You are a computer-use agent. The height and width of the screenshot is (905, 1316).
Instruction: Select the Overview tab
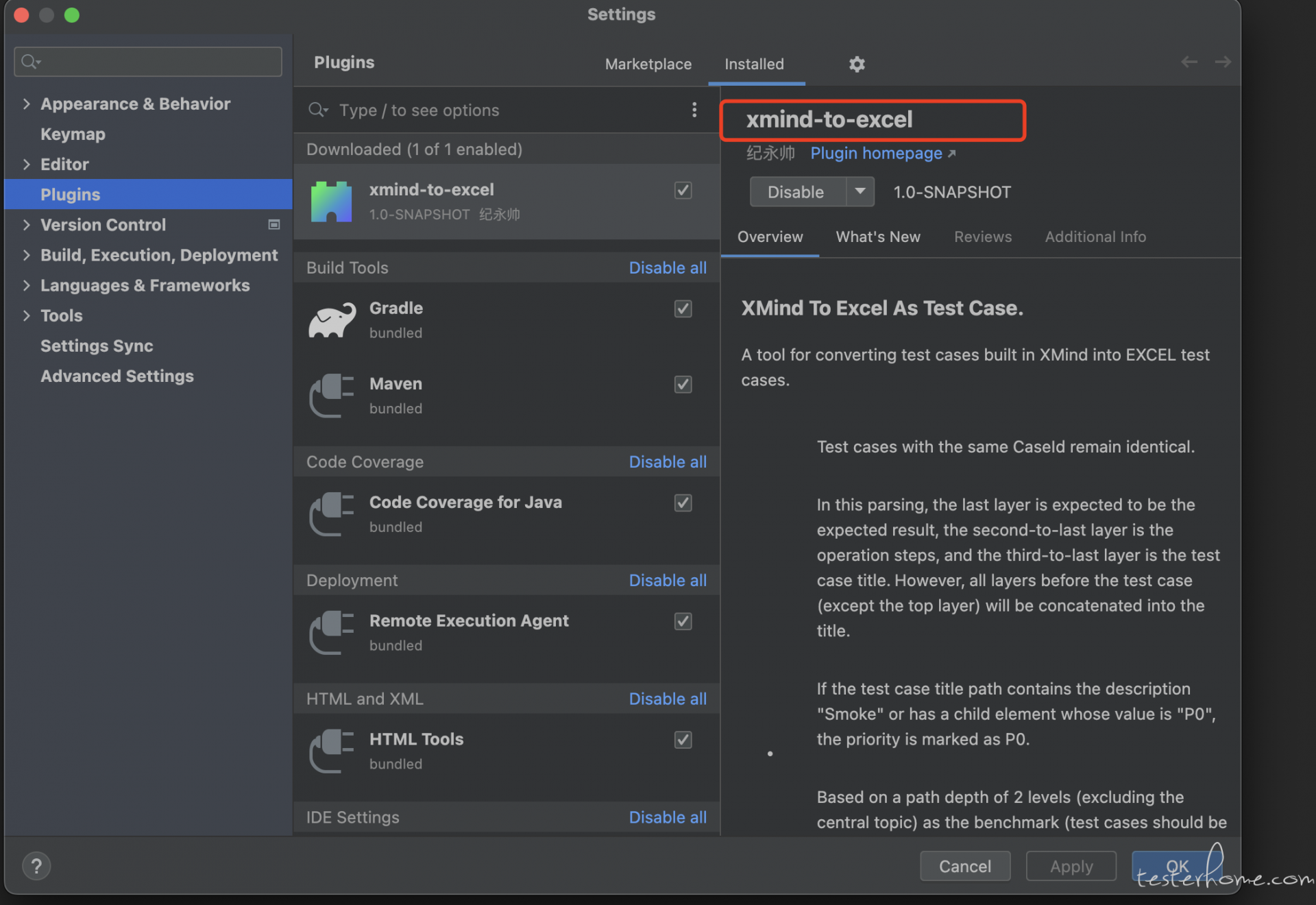click(x=770, y=237)
